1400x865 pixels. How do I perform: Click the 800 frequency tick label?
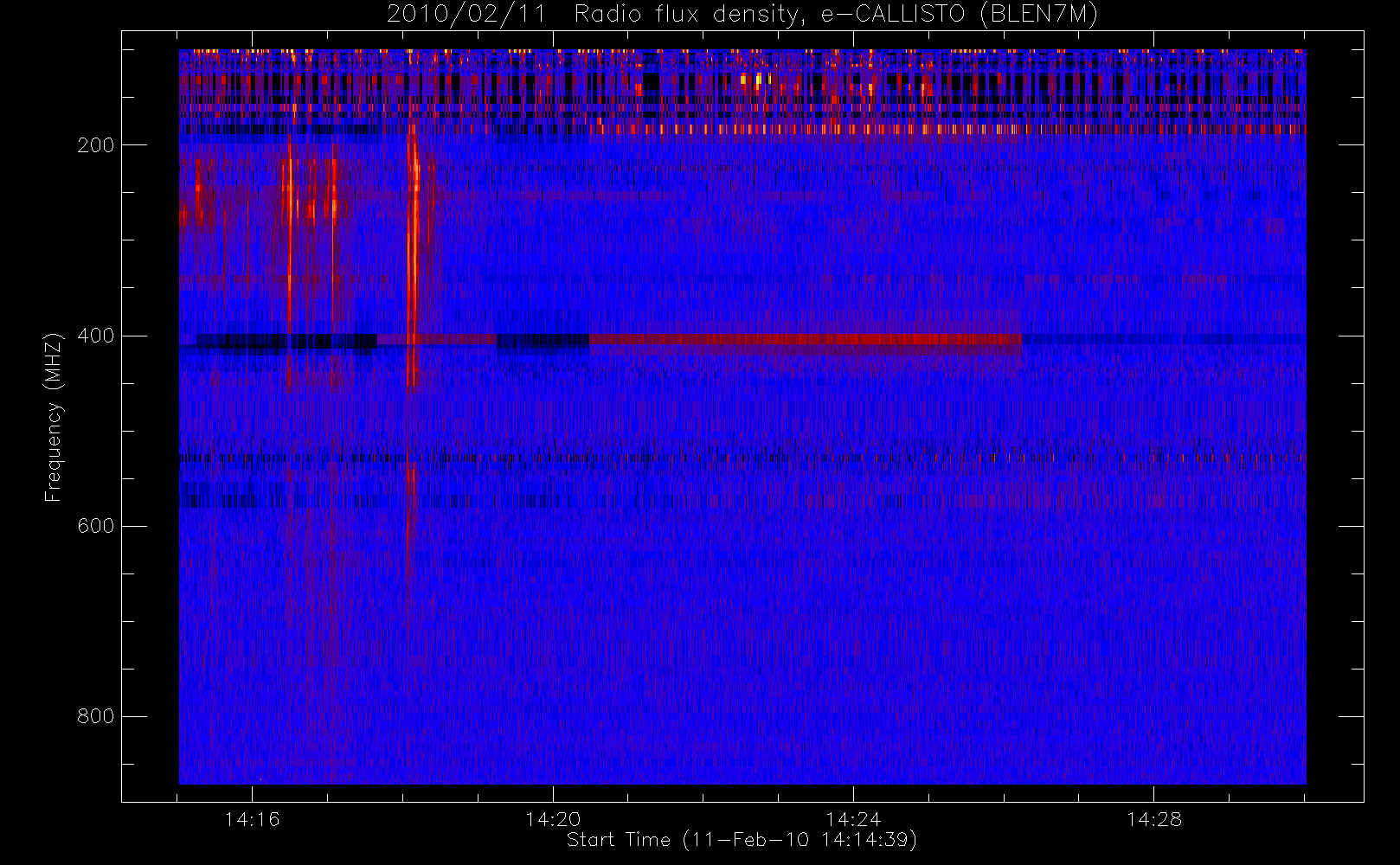point(95,716)
